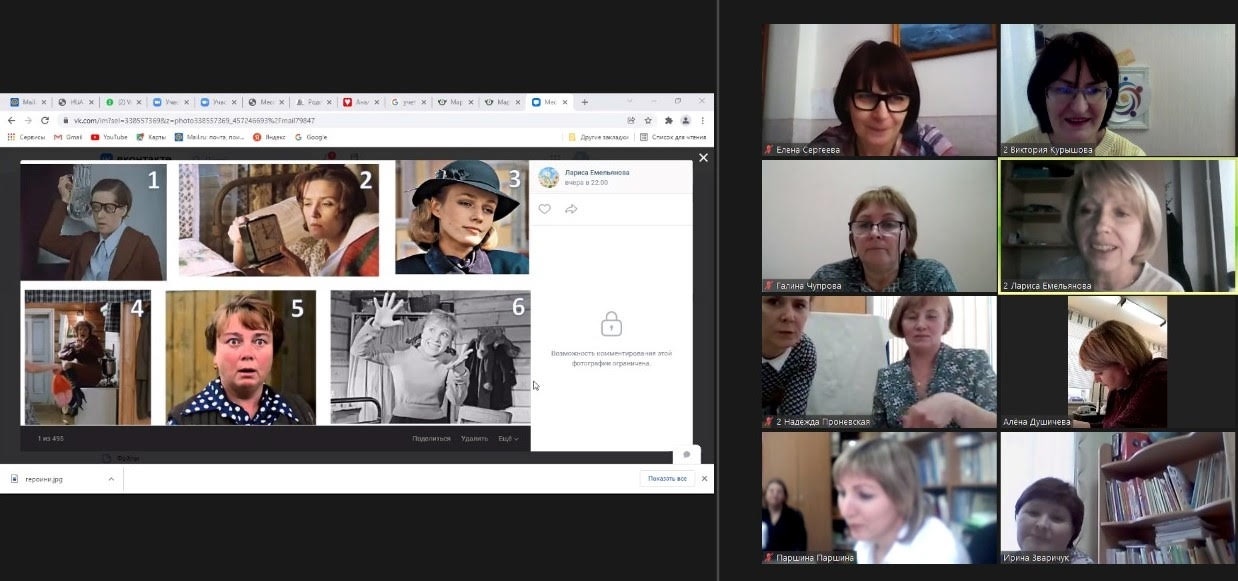
Task: Open the YouTube bookmark
Action: pos(109,137)
